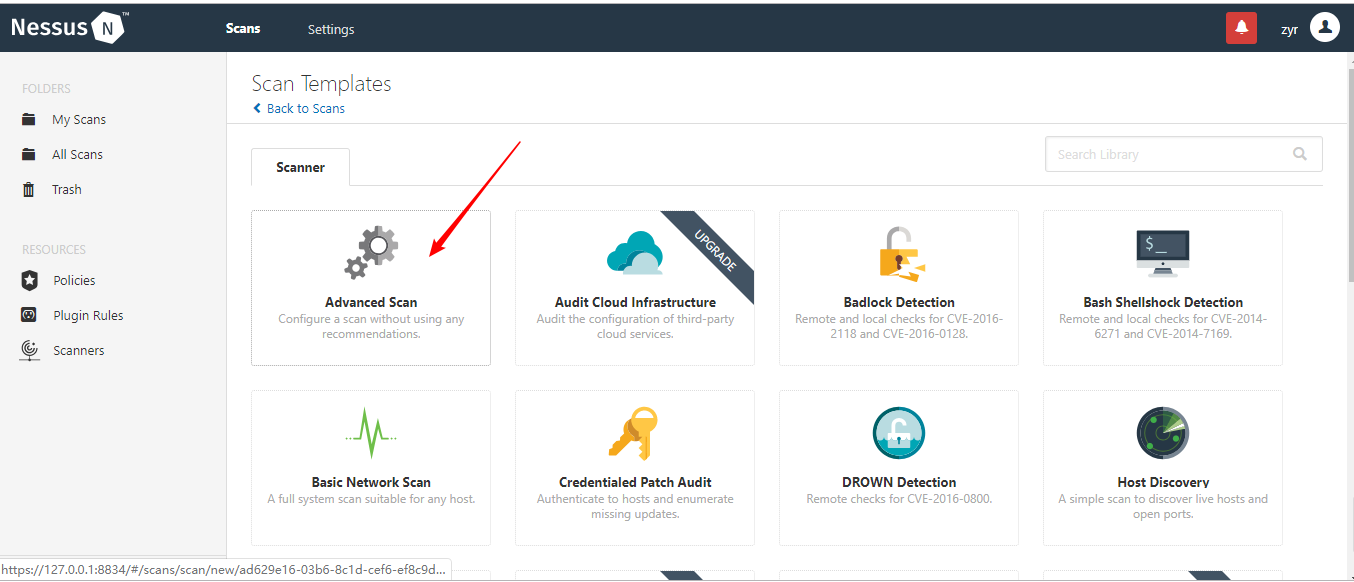Open the Trash folder
This screenshot has width=1354, height=582.
tap(67, 189)
